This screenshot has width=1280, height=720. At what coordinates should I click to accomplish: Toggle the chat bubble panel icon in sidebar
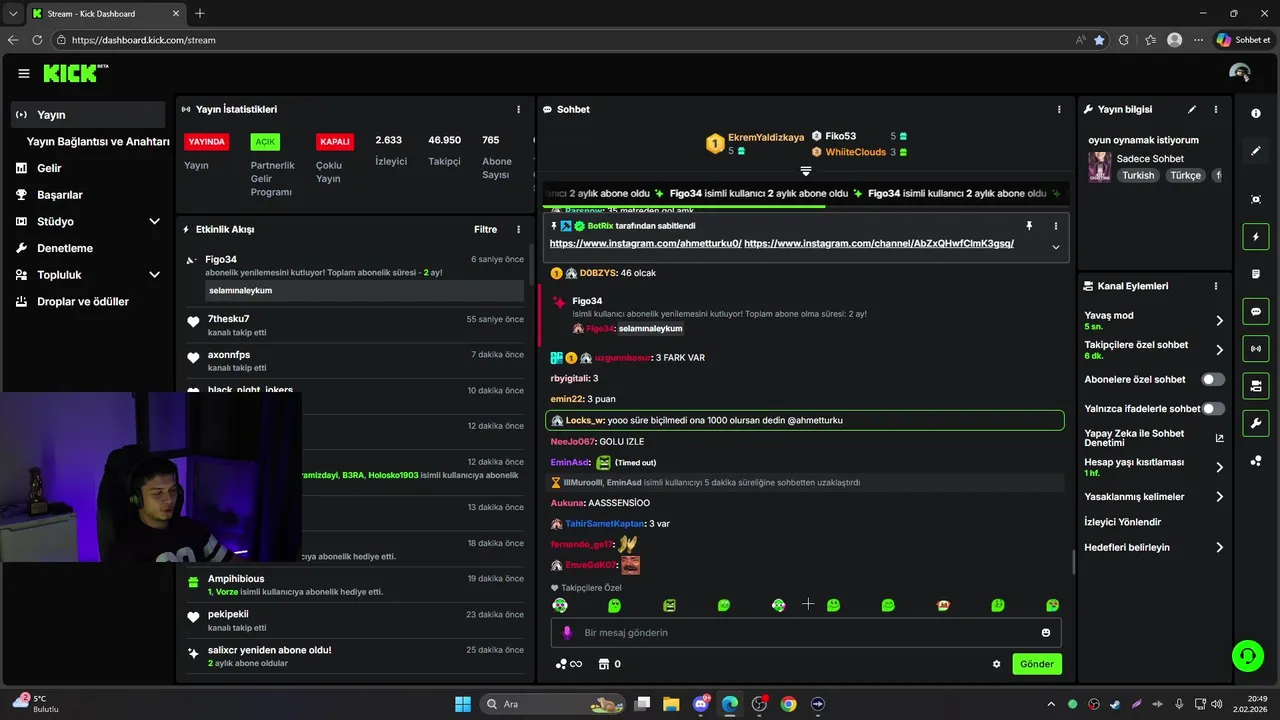1256,312
